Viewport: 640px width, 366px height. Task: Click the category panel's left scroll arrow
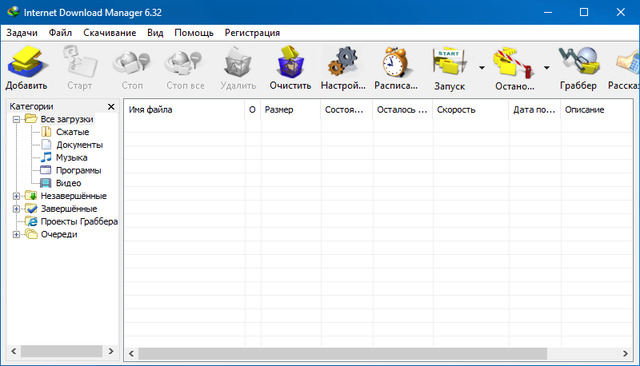coord(13,351)
